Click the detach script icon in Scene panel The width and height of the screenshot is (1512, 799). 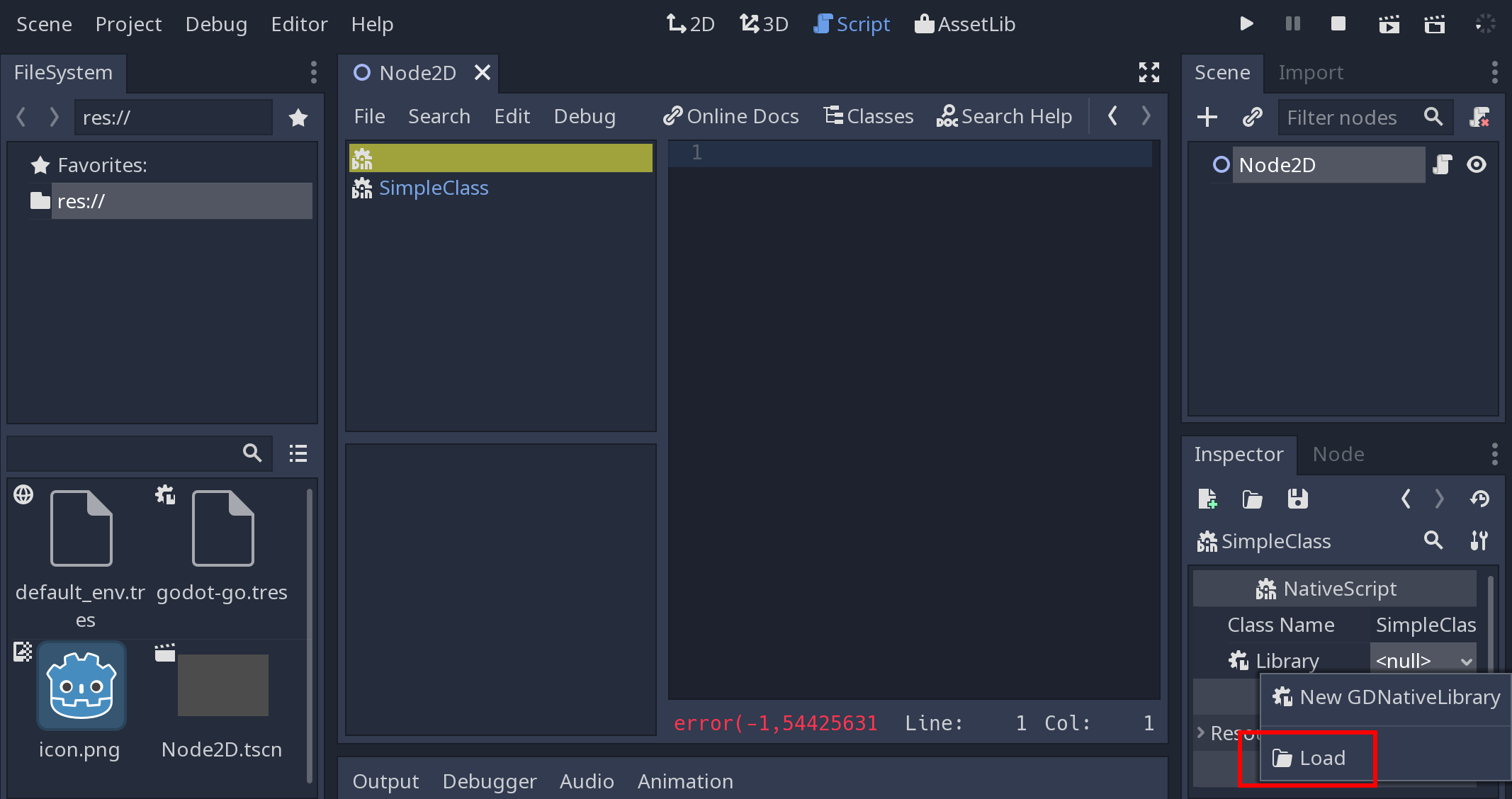[x=1479, y=117]
